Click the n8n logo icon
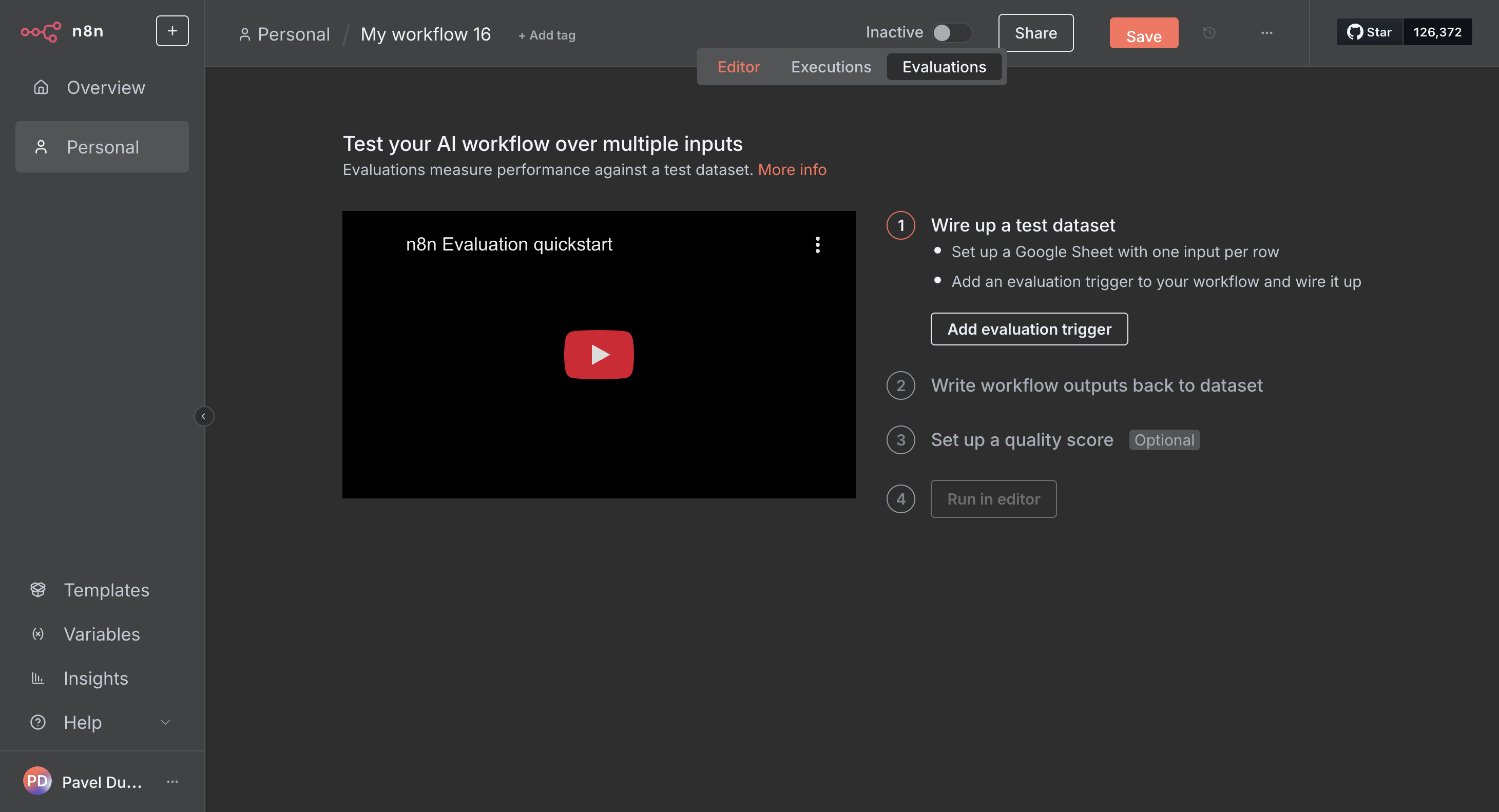 (41, 31)
